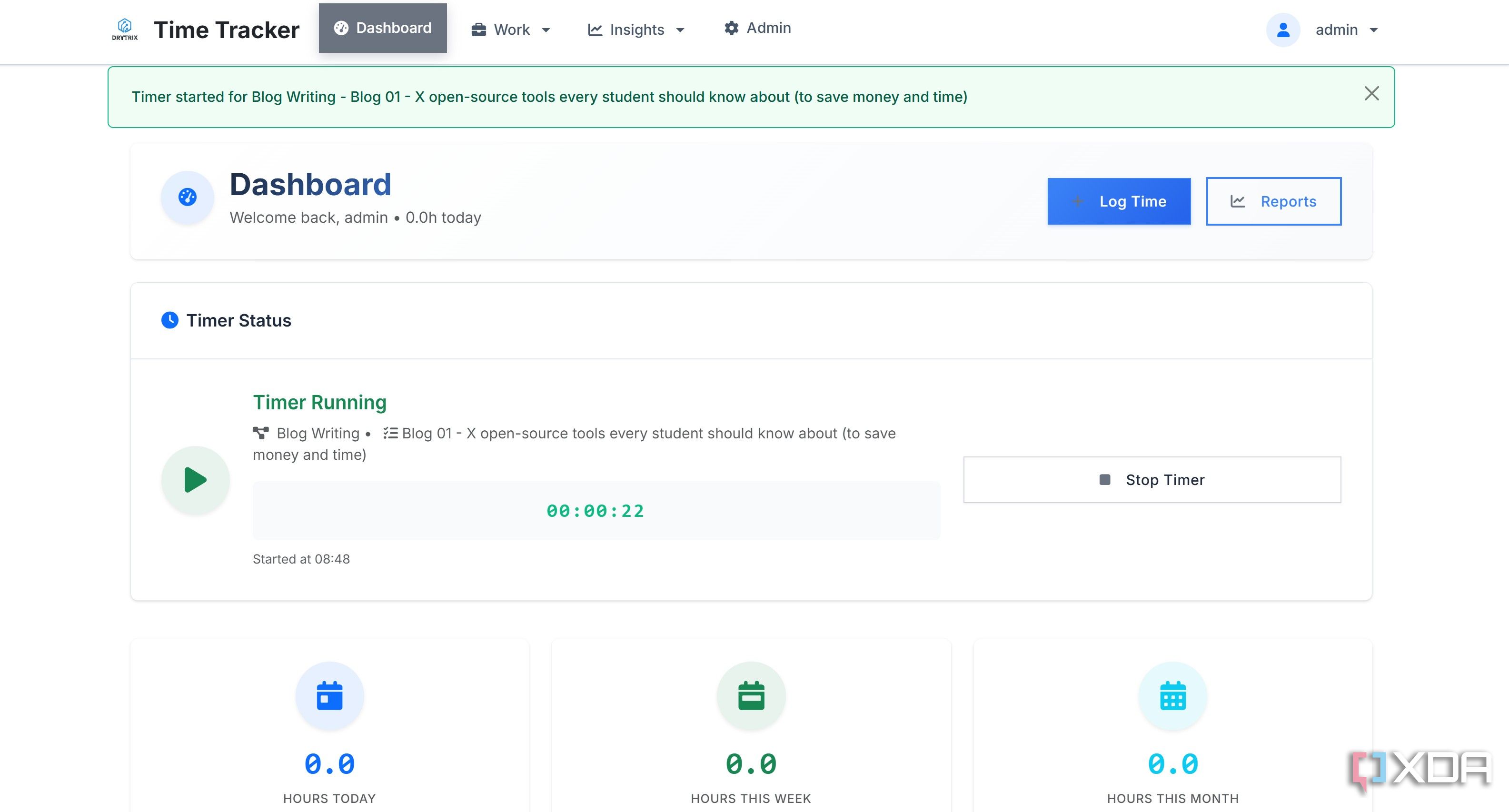Click the briefcase icon next to Work
This screenshot has width=1509, height=812.
pyautogui.click(x=478, y=30)
